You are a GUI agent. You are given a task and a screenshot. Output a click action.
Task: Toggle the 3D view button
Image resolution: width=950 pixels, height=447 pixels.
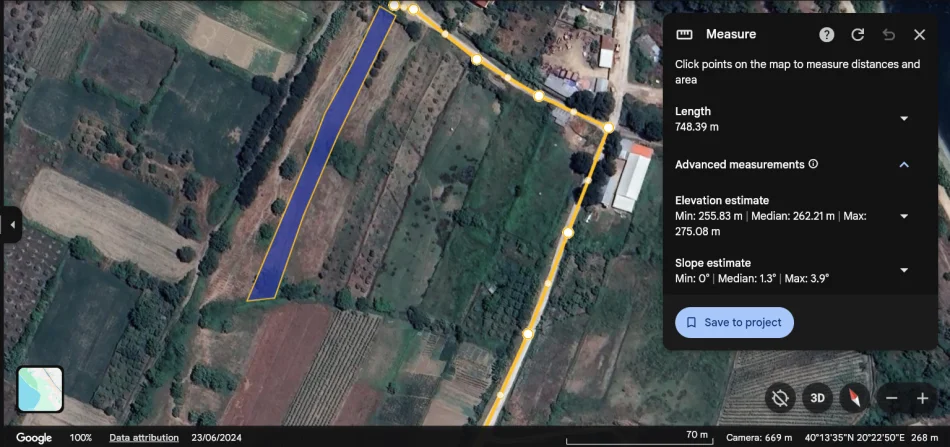pyautogui.click(x=817, y=398)
